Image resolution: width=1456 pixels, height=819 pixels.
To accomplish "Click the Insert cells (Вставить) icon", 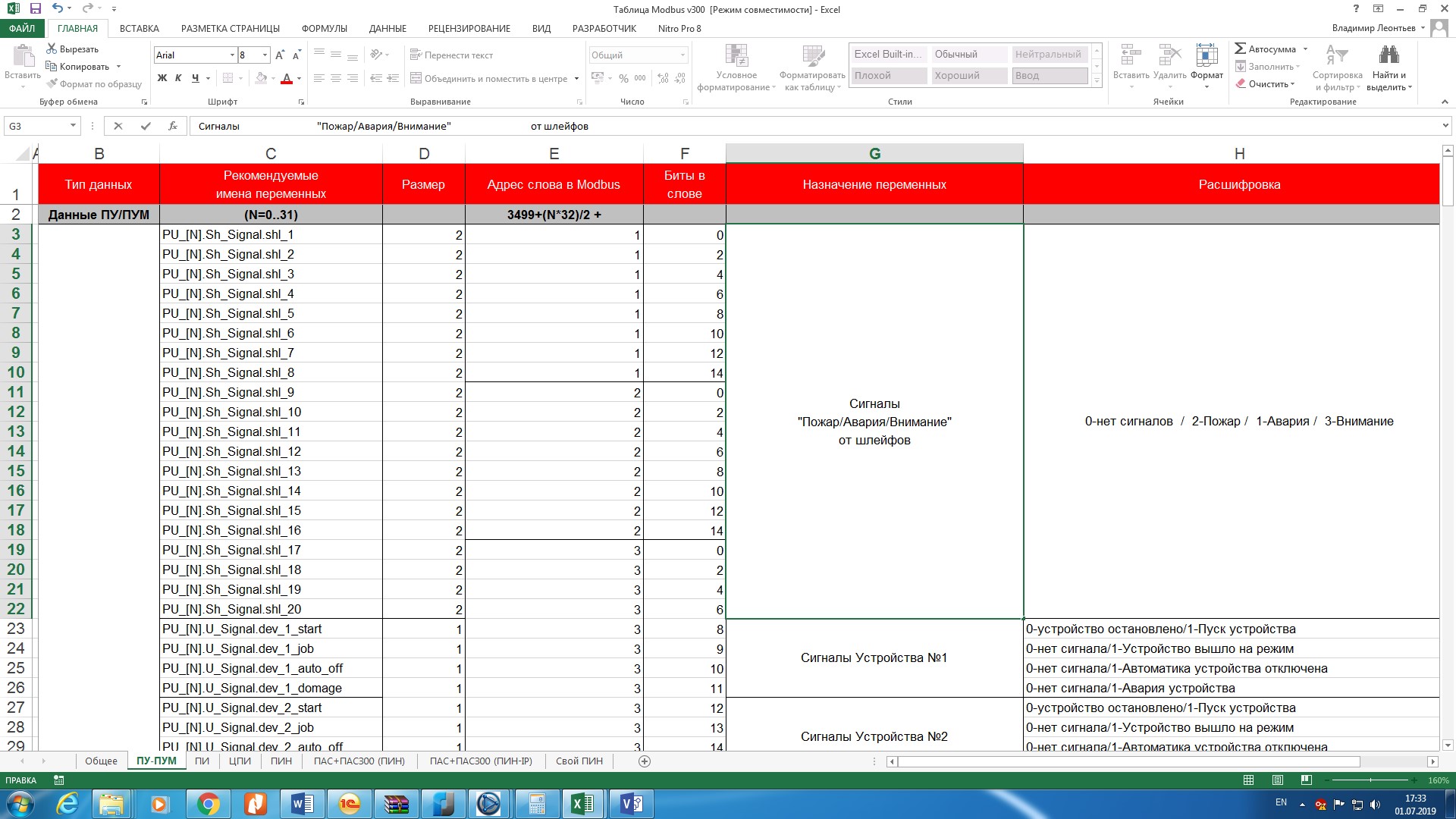I will (1131, 55).
